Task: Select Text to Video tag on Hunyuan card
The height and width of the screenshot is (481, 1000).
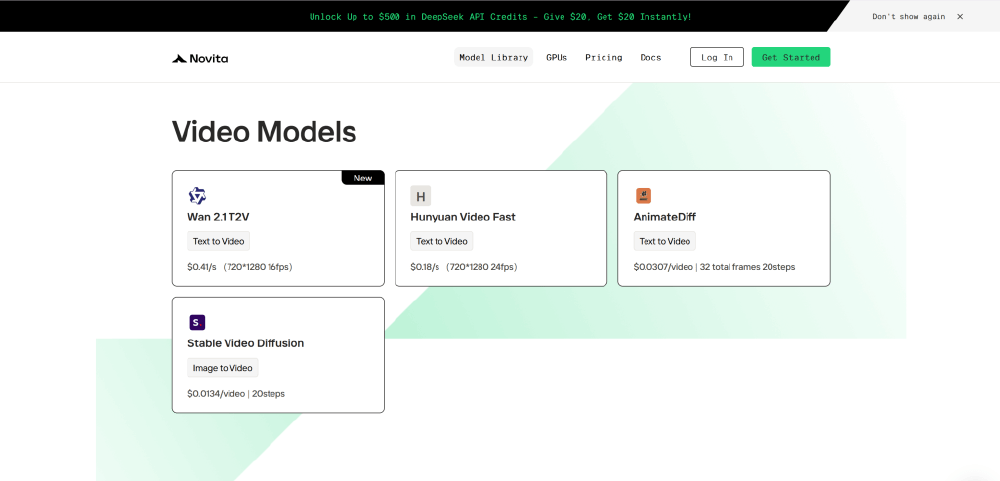Action: click(x=441, y=241)
